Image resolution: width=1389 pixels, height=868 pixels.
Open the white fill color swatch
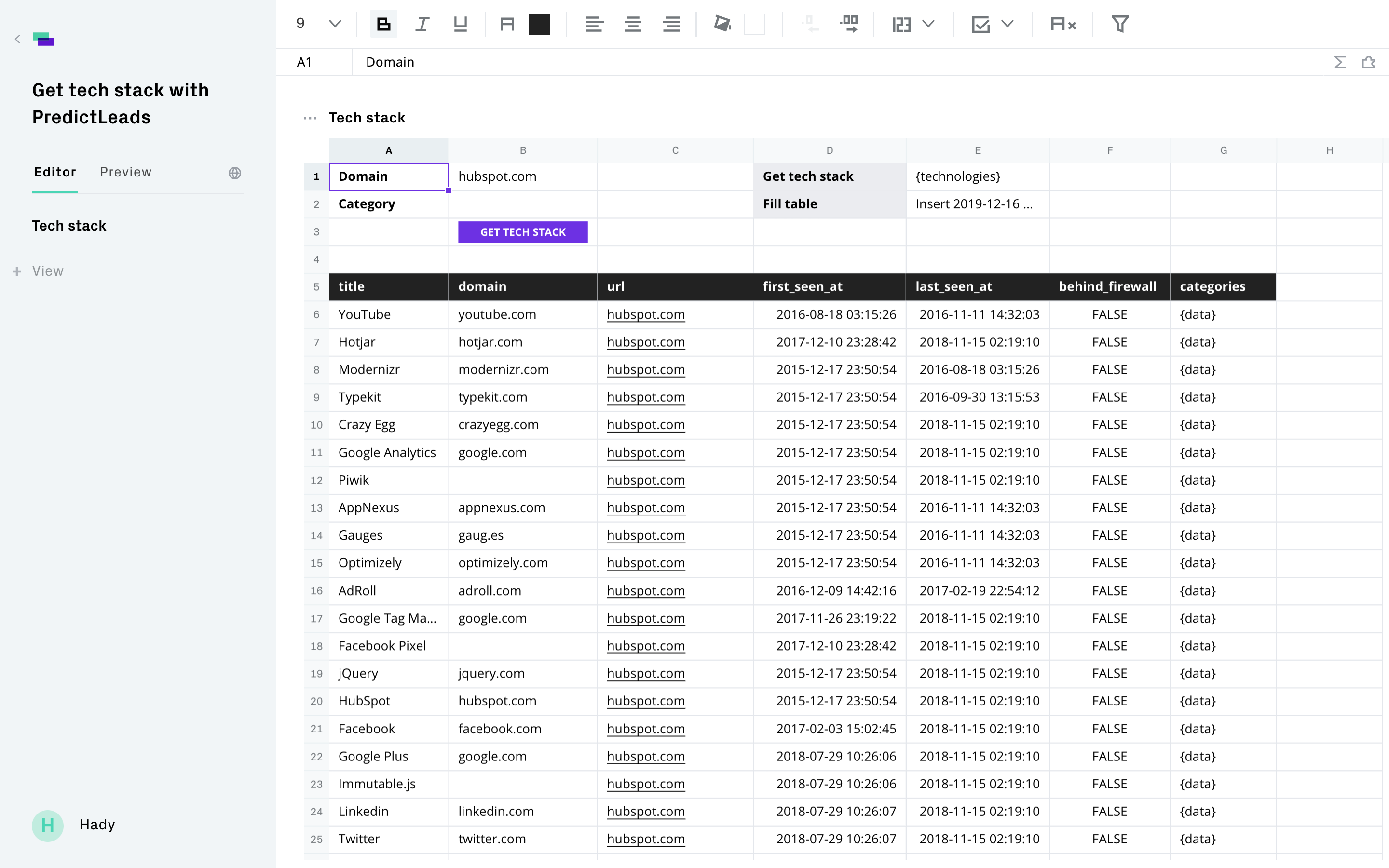[x=754, y=24]
